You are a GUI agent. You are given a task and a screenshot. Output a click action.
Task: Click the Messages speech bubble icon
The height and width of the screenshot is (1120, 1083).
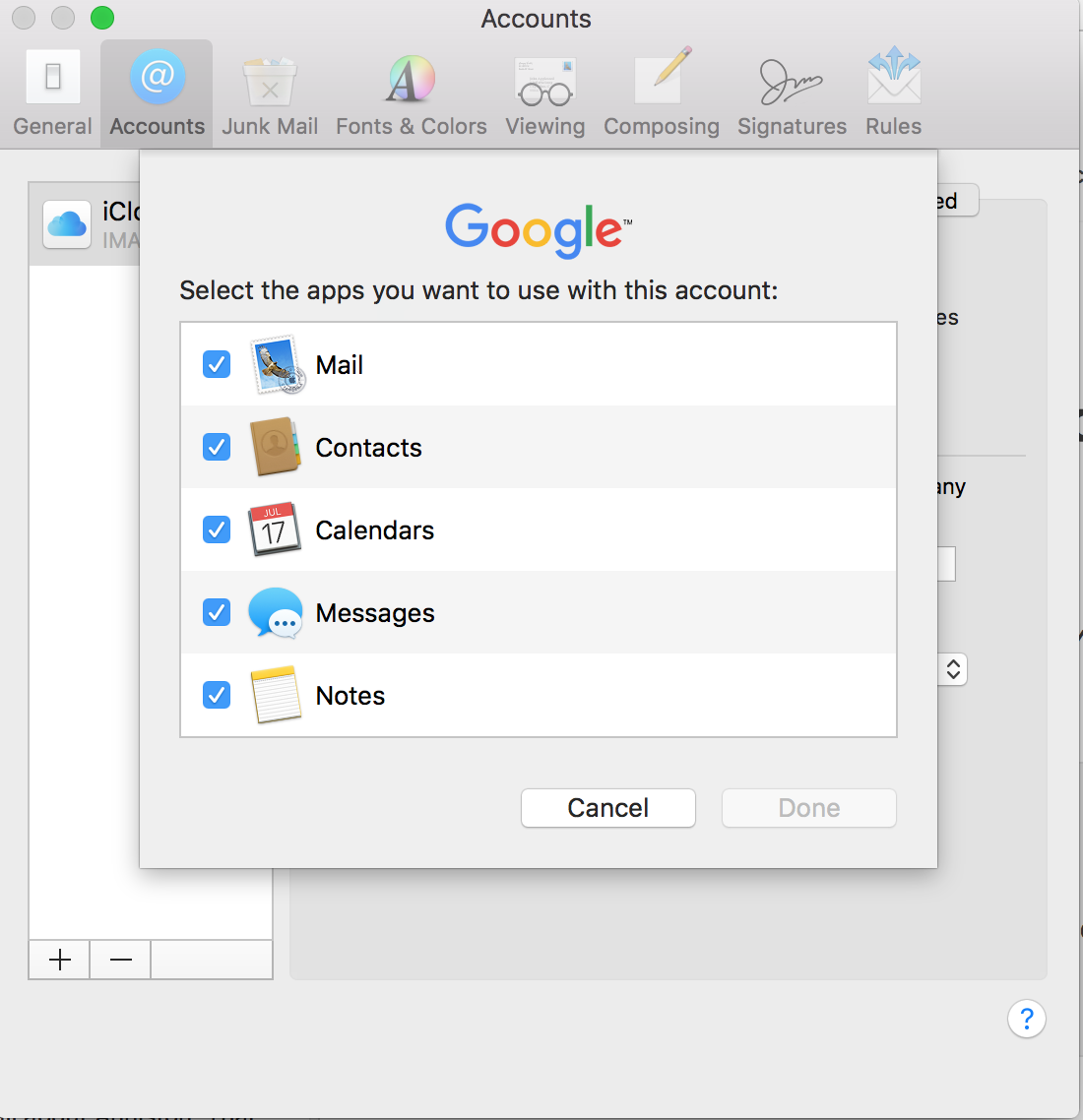pos(275,613)
